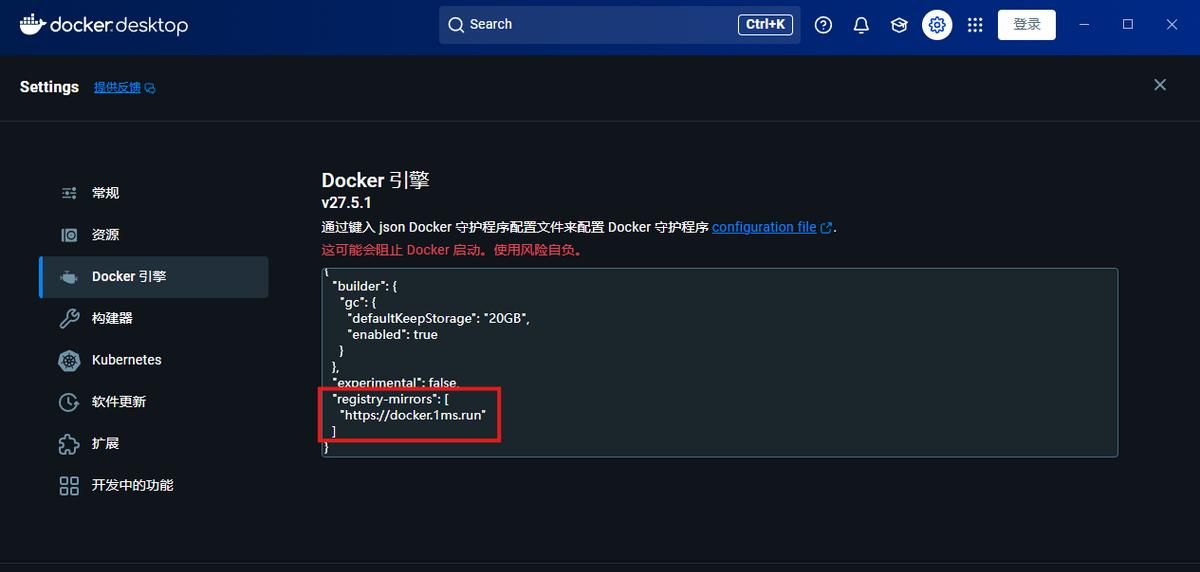Image resolution: width=1200 pixels, height=572 pixels.
Task: Click the "https://docker.1ms.run" mirror URL
Action: 412,414
